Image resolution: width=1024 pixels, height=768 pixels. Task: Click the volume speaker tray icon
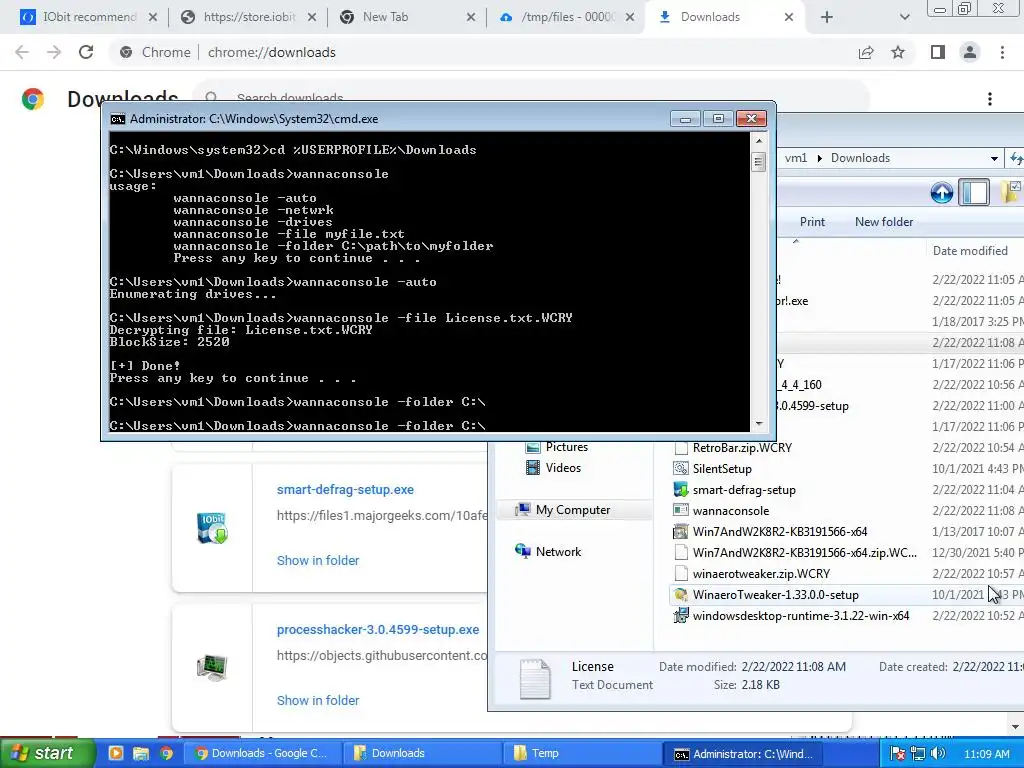pyautogui.click(x=938, y=754)
